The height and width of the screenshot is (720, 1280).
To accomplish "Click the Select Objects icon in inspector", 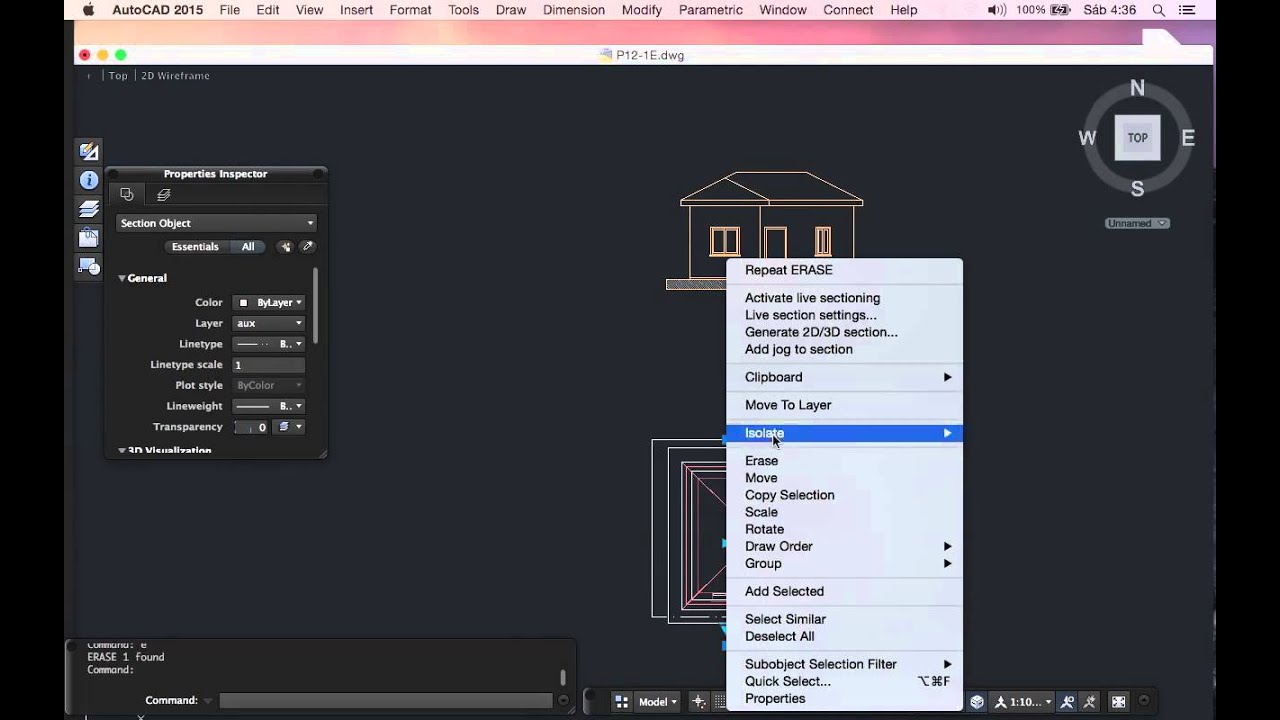I will click(x=286, y=247).
